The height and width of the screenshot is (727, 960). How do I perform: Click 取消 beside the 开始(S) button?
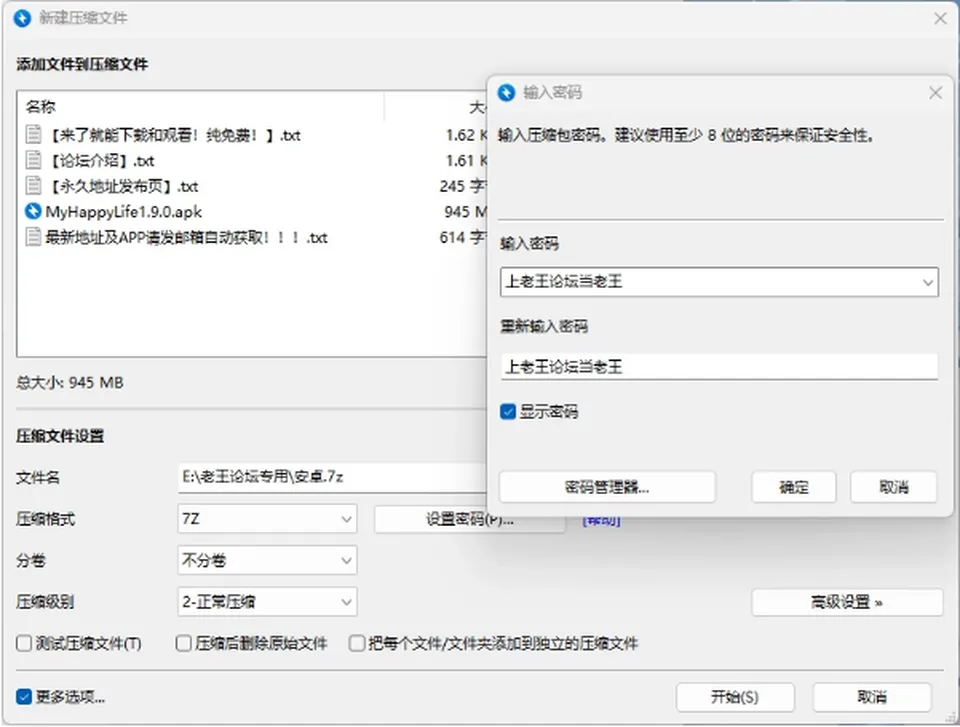872,697
